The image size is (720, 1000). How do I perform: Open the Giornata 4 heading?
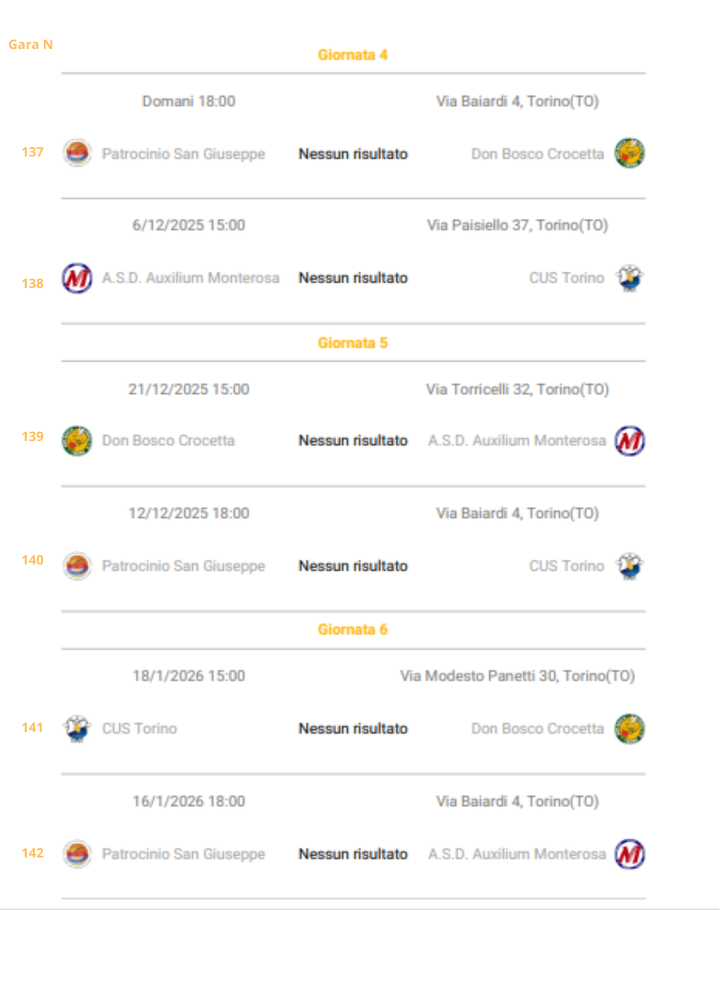[x=352, y=55]
